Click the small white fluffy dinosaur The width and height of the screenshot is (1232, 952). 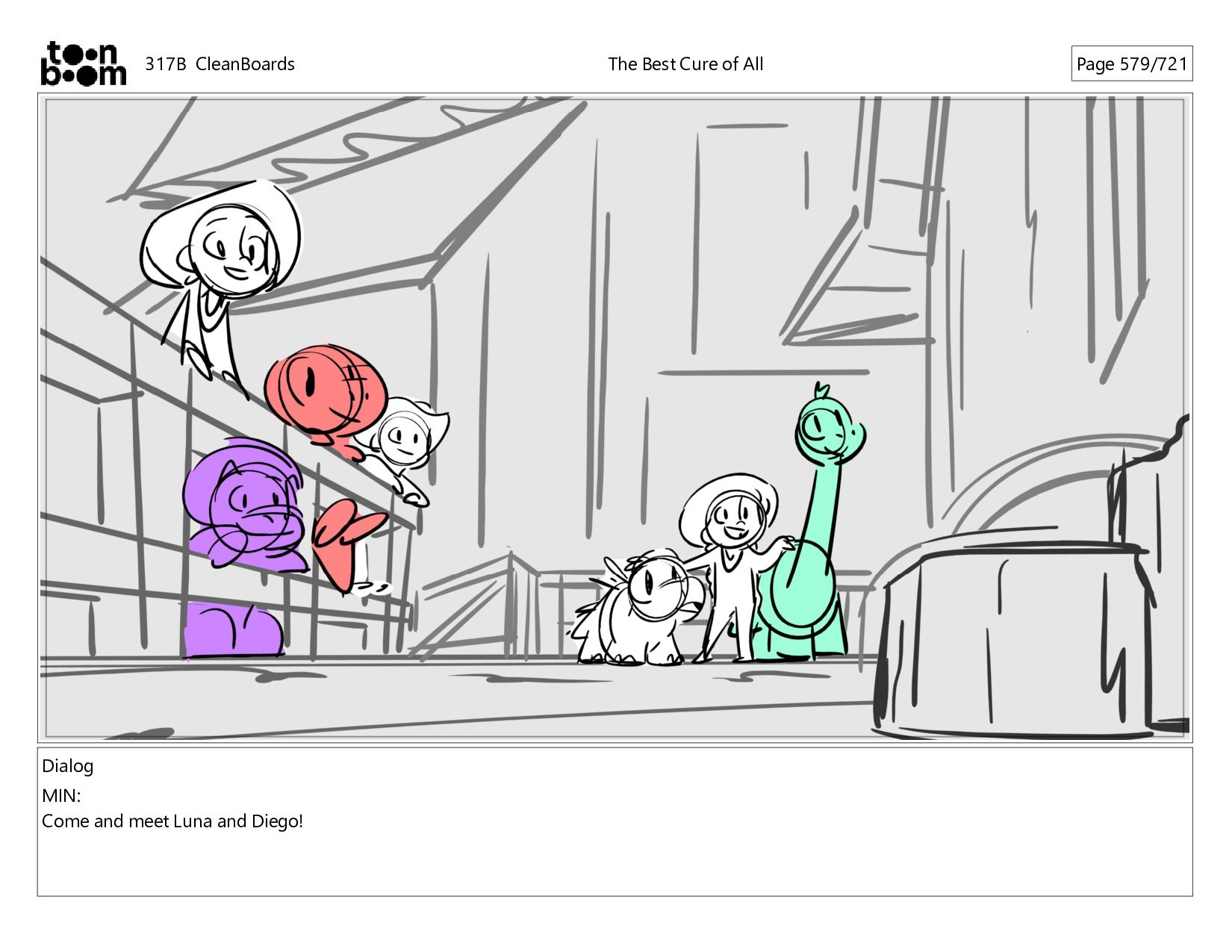641,609
